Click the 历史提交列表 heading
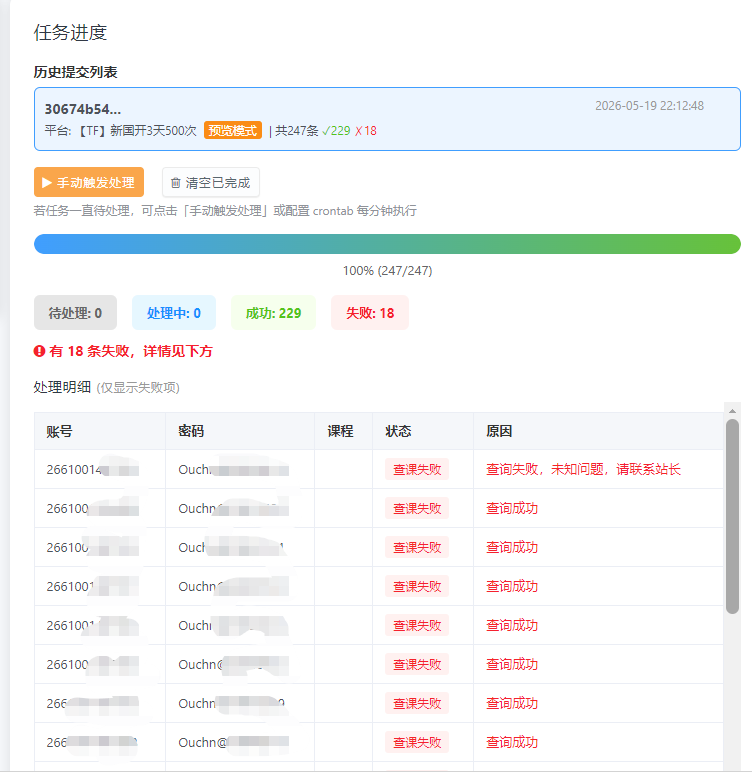Screen dimensions: 752x772 click(75, 72)
